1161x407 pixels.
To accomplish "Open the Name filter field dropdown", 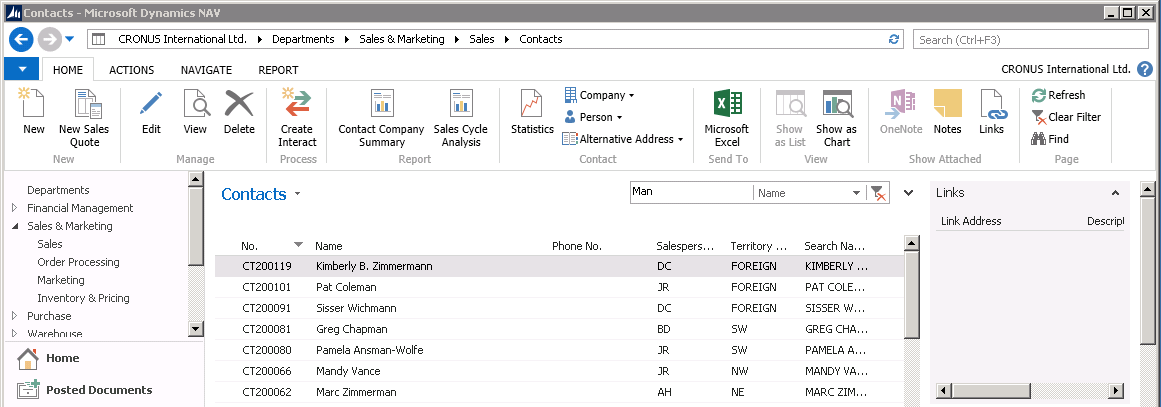I will pyautogui.click(x=856, y=194).
